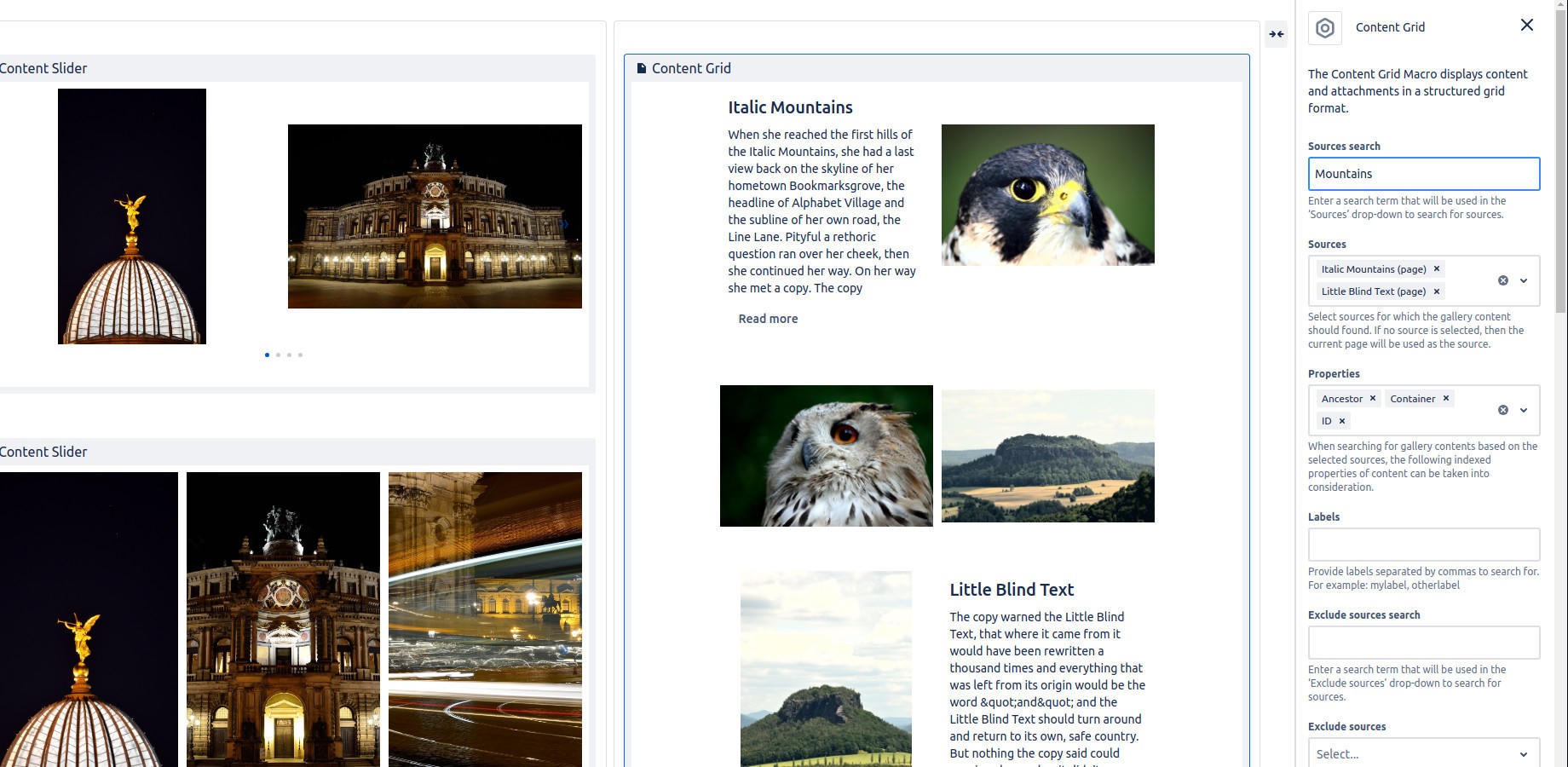Remove the Little Blind Text (page) tag

tap(1437, 291)
